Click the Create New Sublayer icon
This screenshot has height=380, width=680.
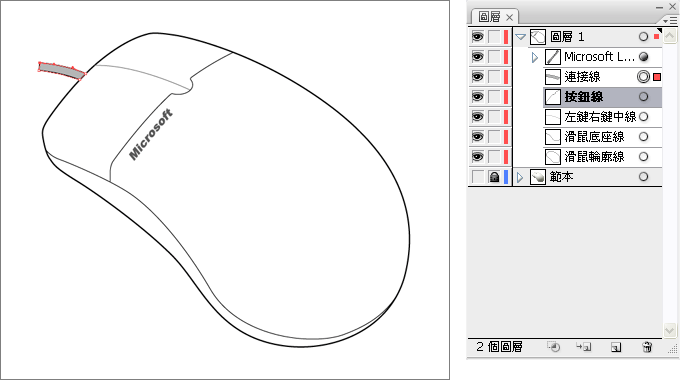pos(583,347)
